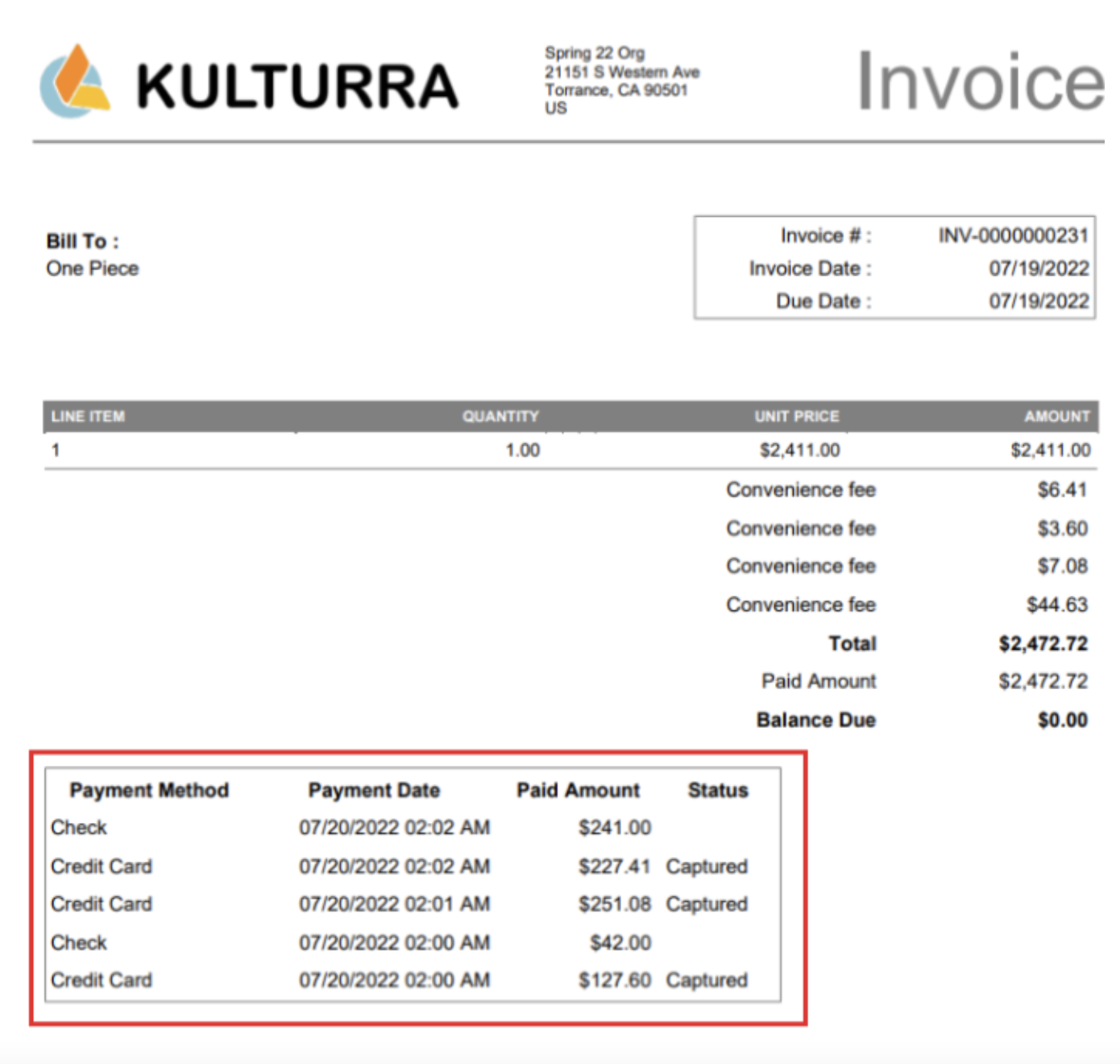Click the Status column header

718,791
